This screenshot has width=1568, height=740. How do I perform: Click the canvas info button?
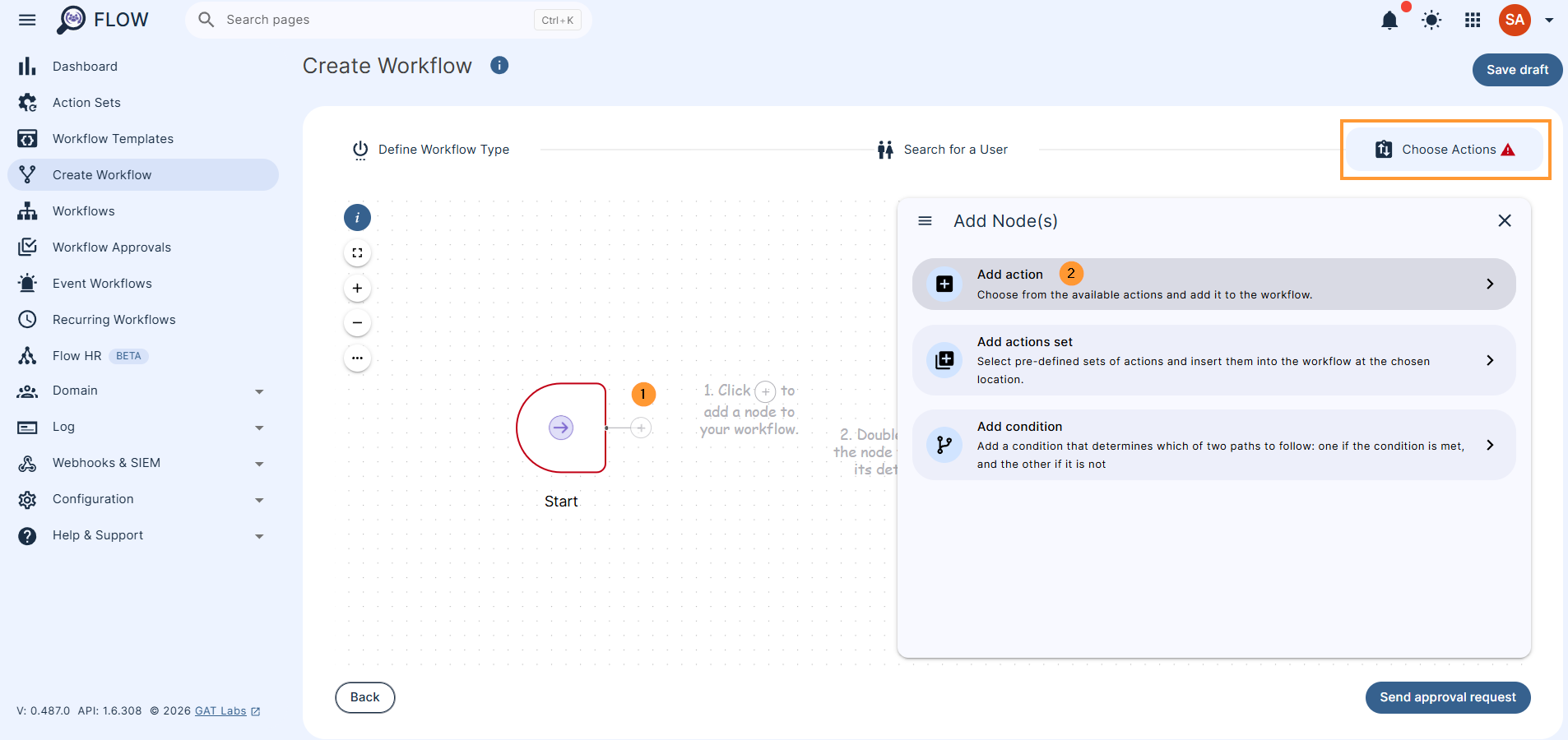[x=357, y=218]
